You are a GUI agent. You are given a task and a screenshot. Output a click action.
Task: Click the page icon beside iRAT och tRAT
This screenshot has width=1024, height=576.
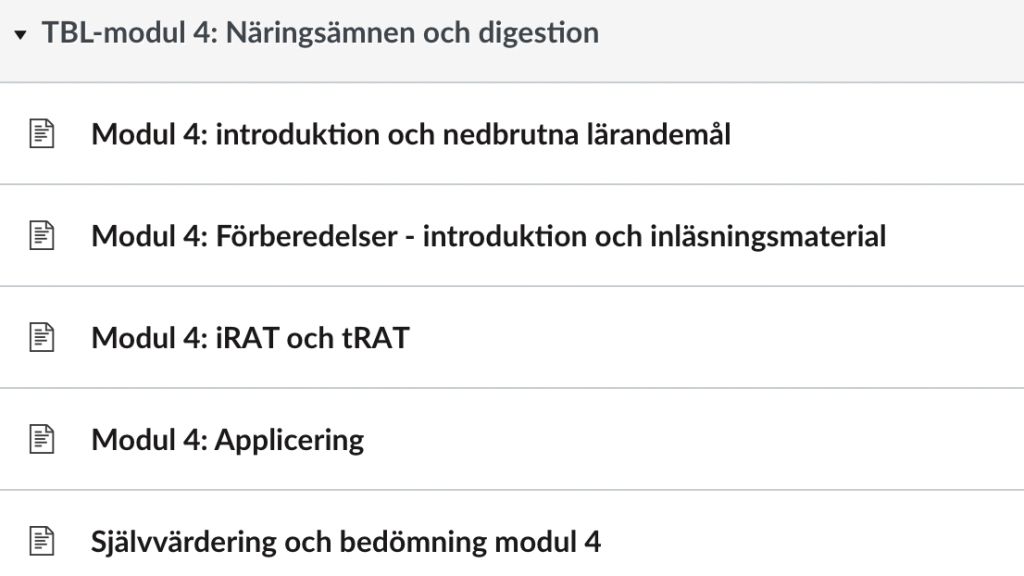42,338
